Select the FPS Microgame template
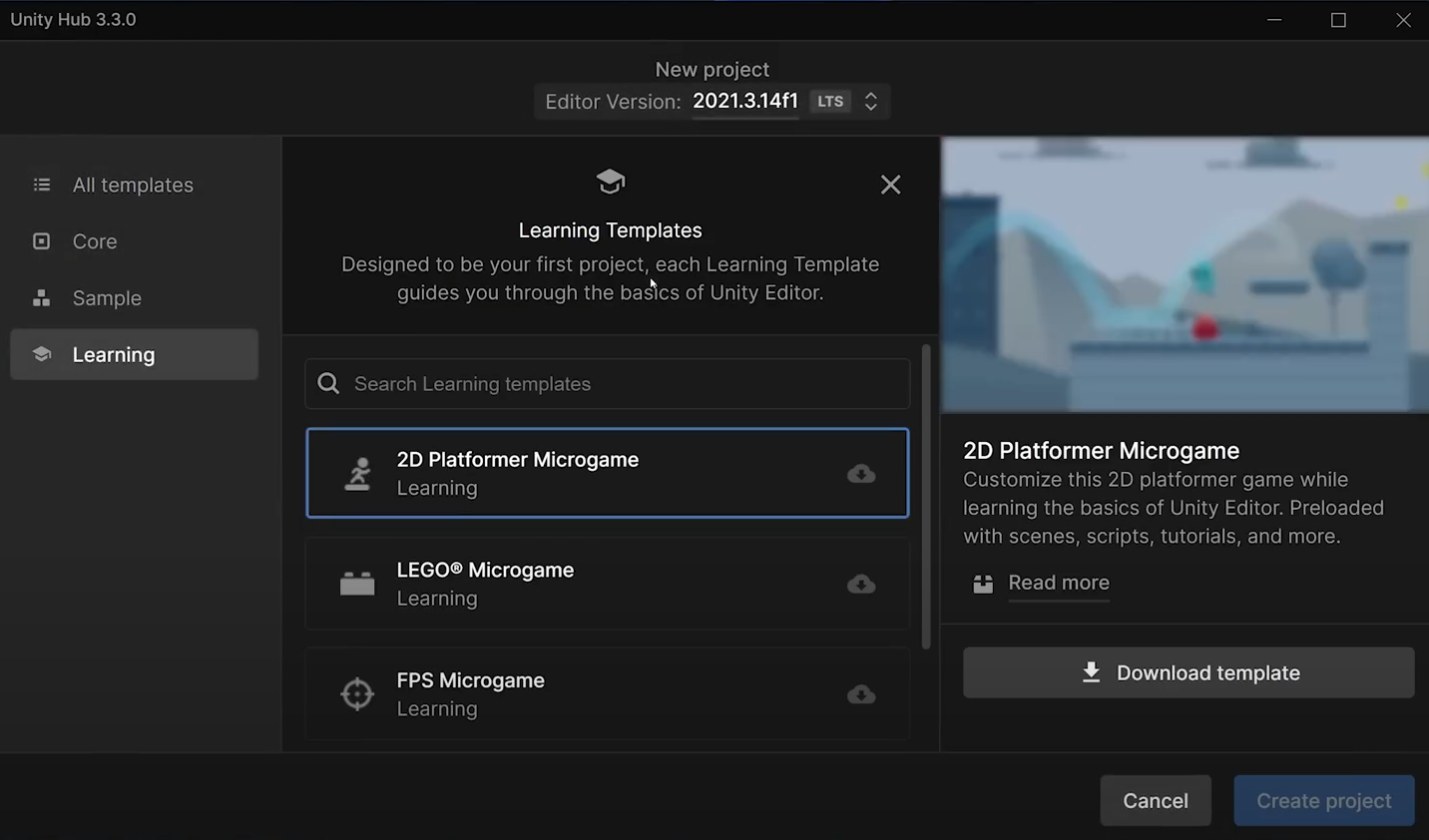The width and height of the screenshot is (1429, 840). (x=608, y=694)
